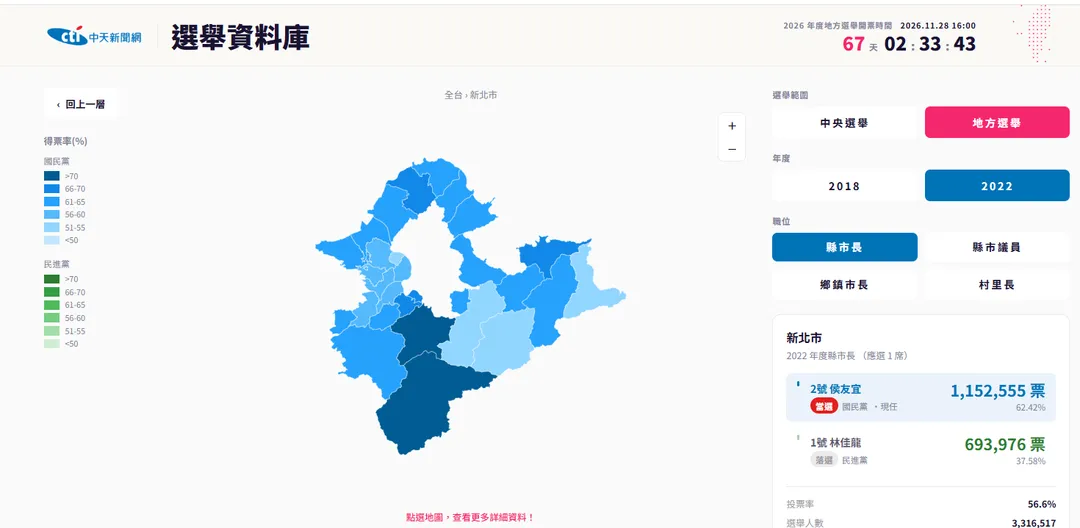Zoom out the map with minus button
This screenshot has width=1080, height=528.
[731, 149]
